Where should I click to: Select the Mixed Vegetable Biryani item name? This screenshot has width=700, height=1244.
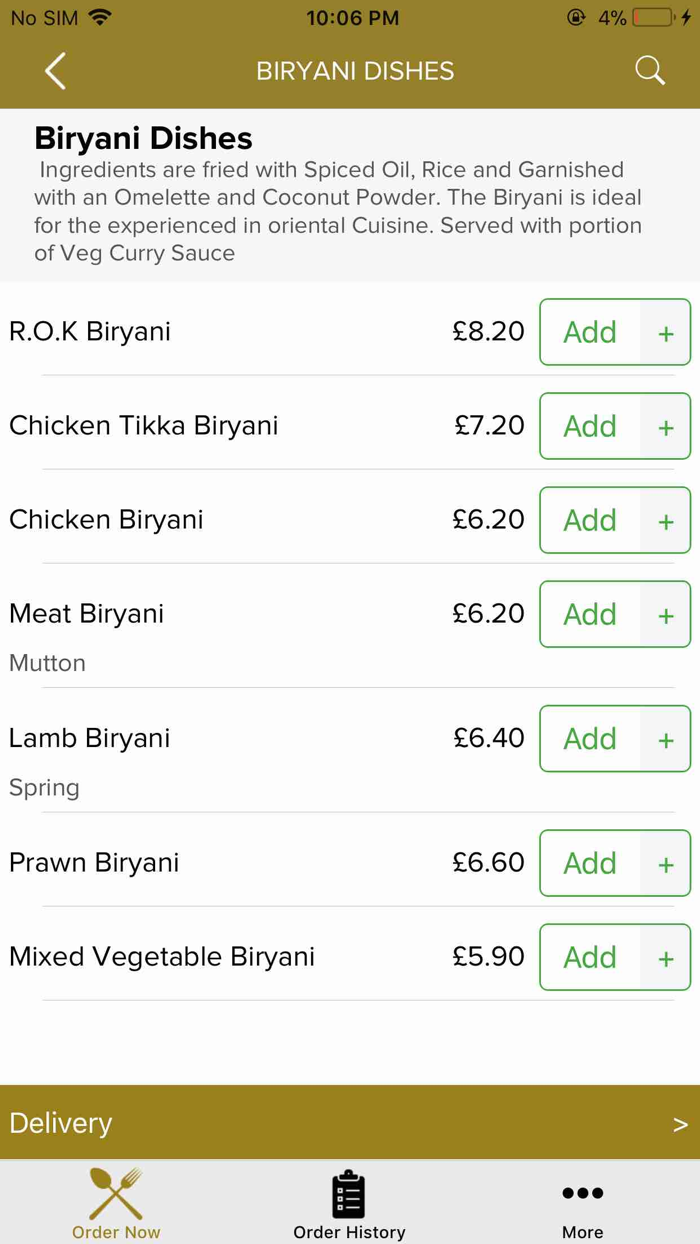point(162,957)
